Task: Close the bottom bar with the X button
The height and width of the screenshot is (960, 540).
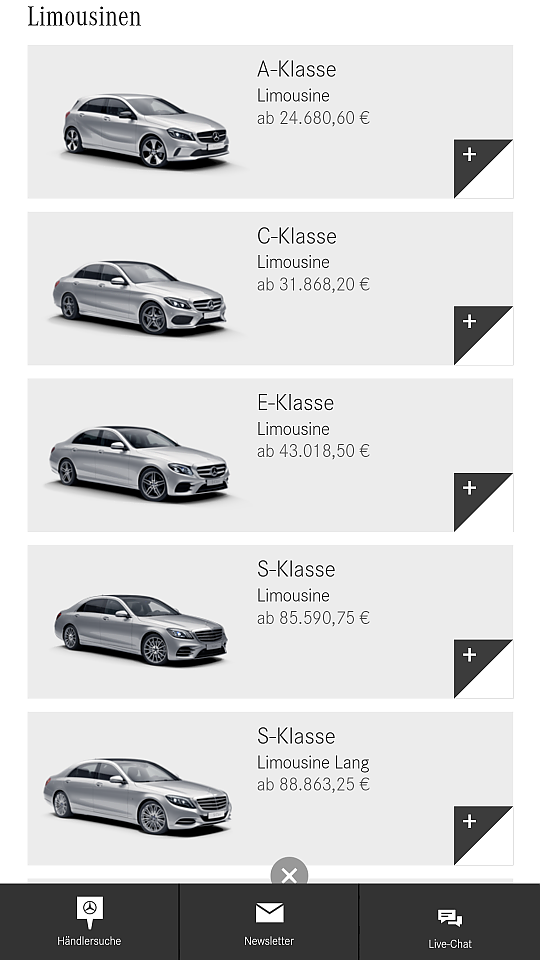Action: coord(289,874)
